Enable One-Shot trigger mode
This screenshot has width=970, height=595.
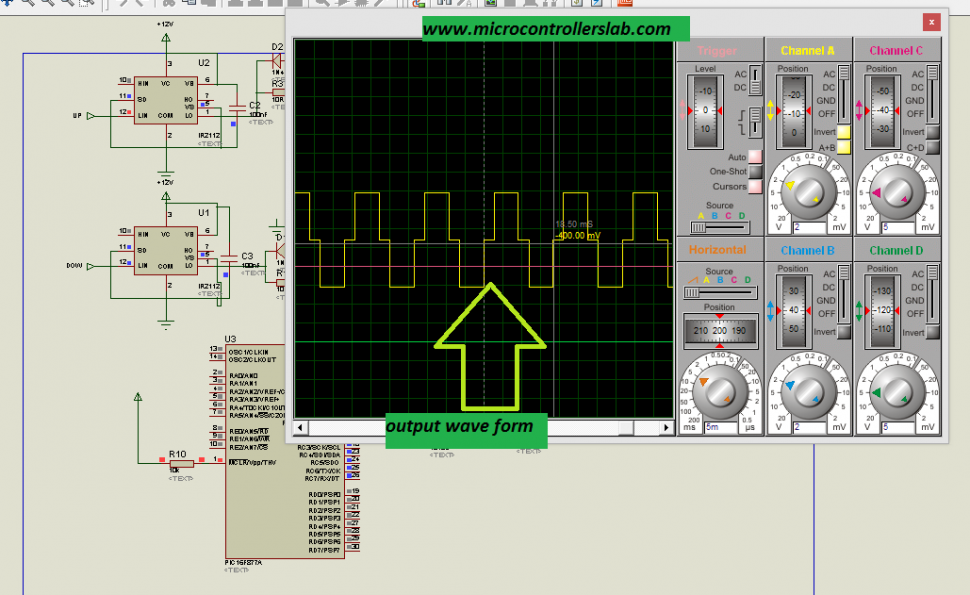(755, 171)
